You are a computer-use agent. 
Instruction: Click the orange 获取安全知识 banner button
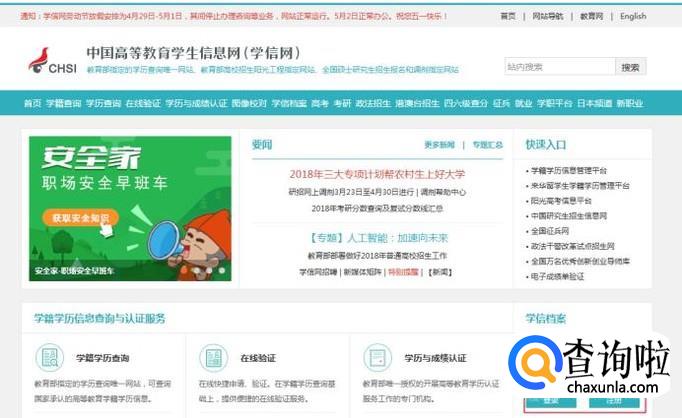click(x=80, y=218)
